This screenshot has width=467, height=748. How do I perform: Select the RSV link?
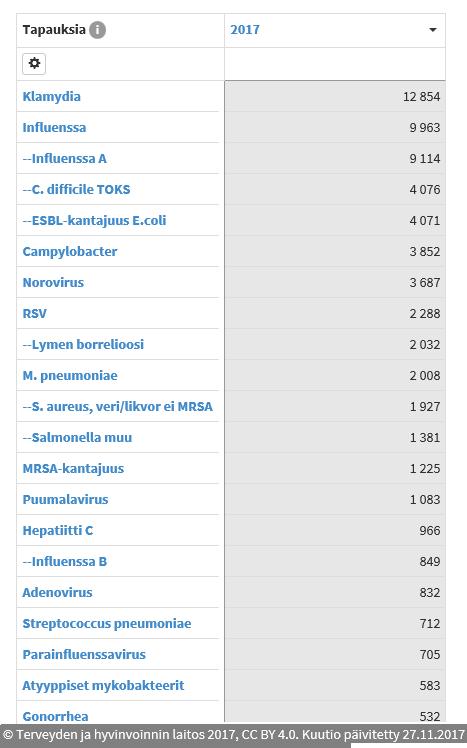[x=34, y=313]
